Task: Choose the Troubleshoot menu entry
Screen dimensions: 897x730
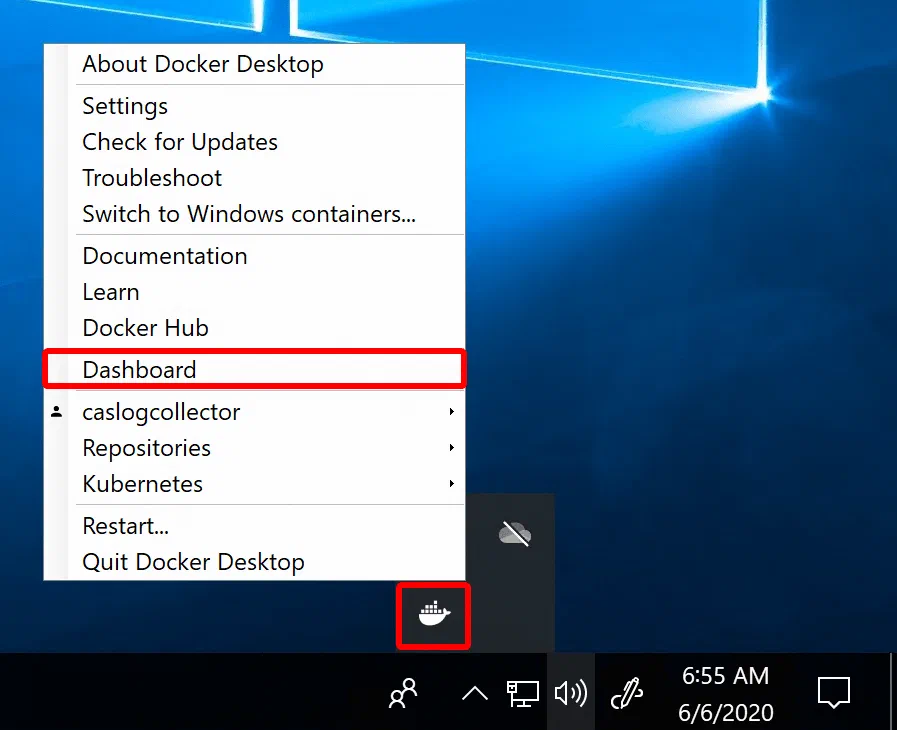Action: coord(255,178)
